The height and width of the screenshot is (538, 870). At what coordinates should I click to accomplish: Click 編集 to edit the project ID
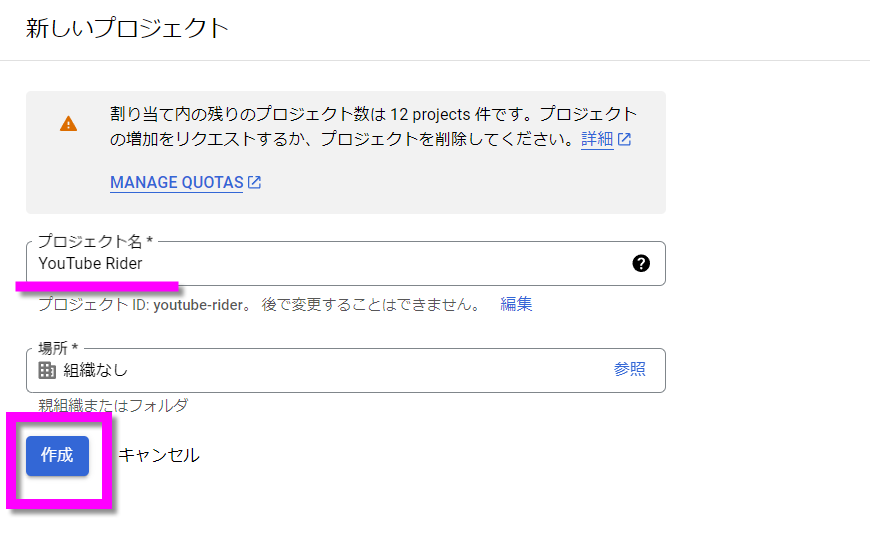[516, 304]
